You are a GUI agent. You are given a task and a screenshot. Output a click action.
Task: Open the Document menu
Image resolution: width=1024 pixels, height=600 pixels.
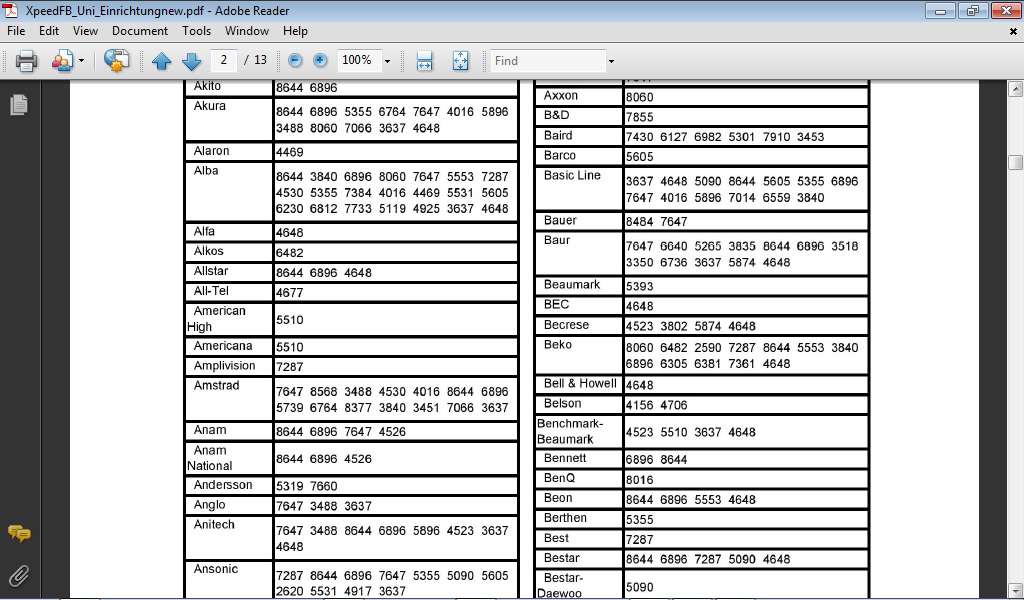pyautogui.click(x=140, y=31)
